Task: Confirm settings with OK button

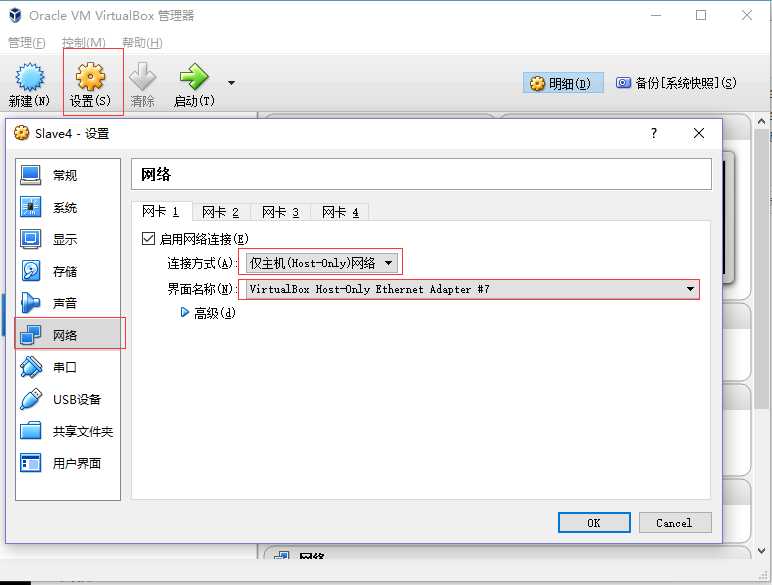Action: point(594,522)
